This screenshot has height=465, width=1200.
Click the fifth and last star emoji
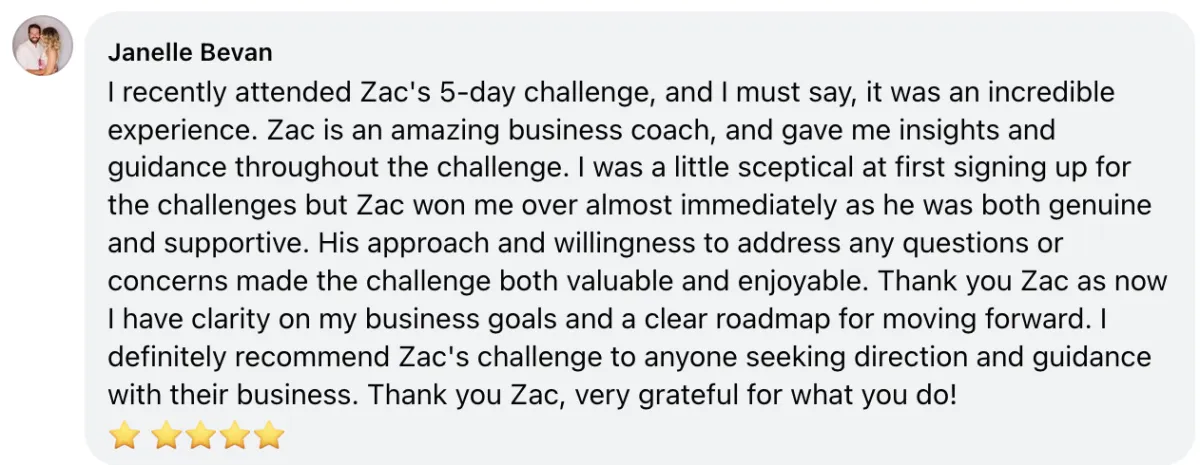269,435
